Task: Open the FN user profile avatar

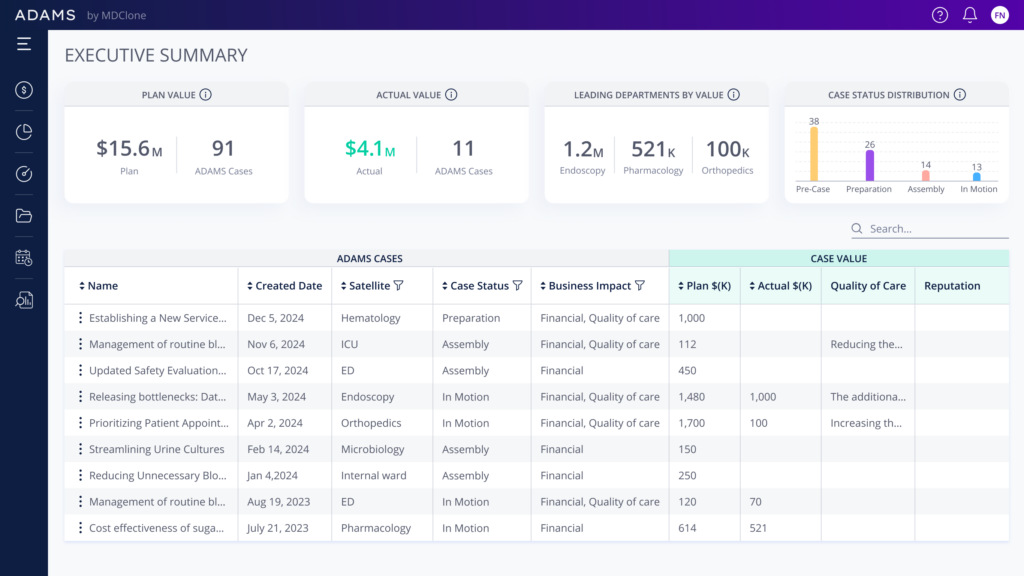Action: coord(999,15)
